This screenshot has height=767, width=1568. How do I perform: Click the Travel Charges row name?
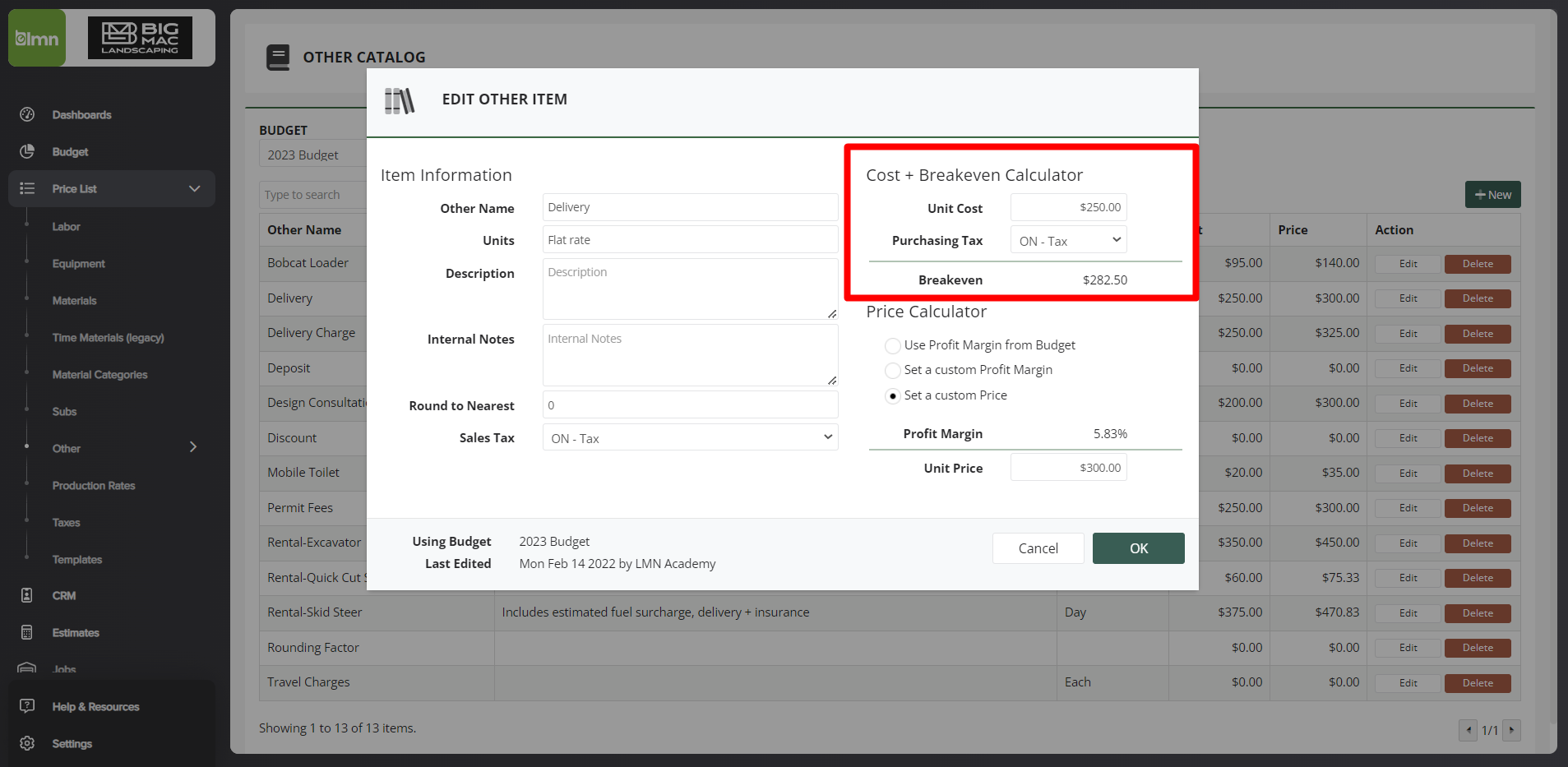click(x=308, y=682)
